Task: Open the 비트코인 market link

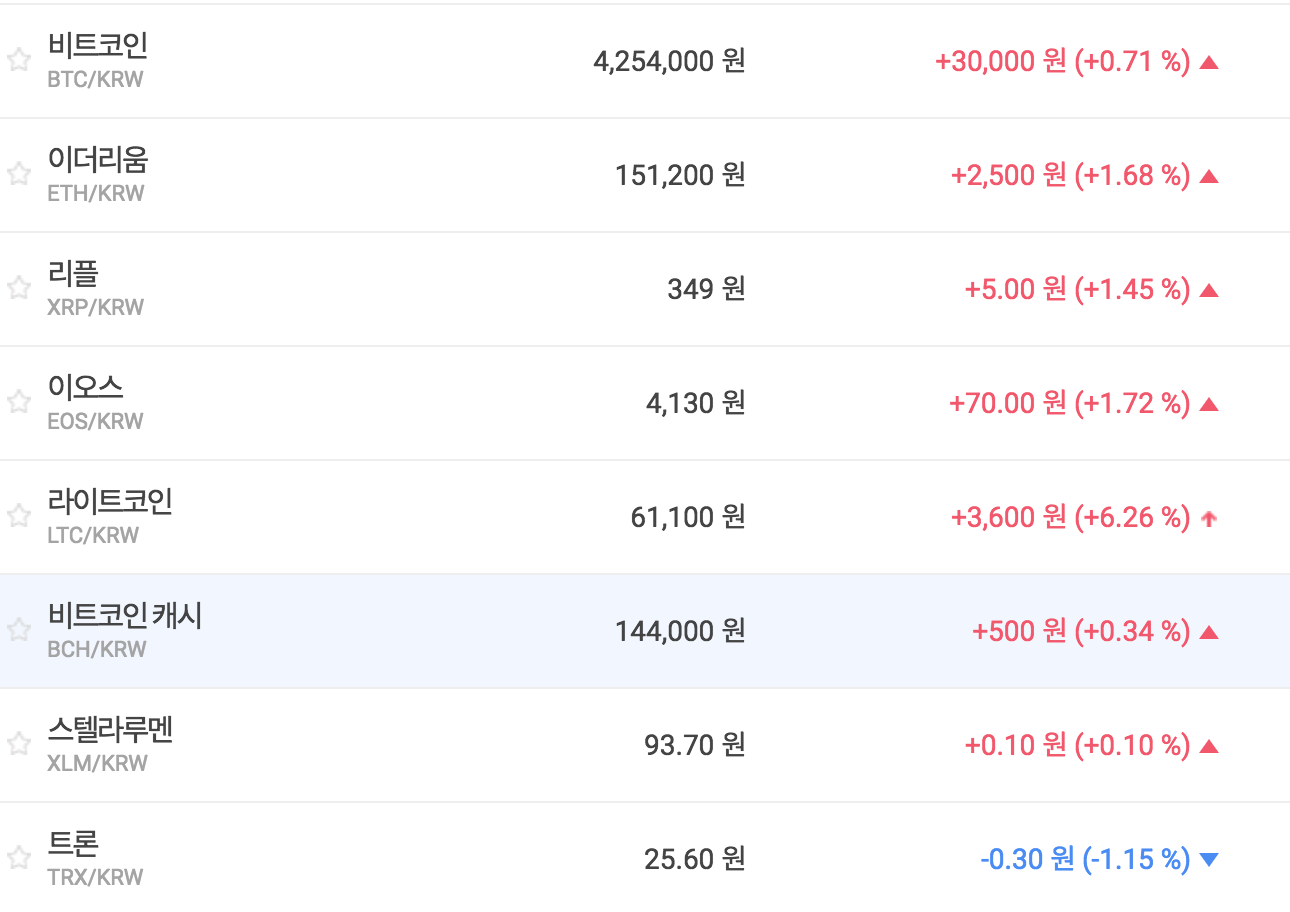Action: click(97, 46)
